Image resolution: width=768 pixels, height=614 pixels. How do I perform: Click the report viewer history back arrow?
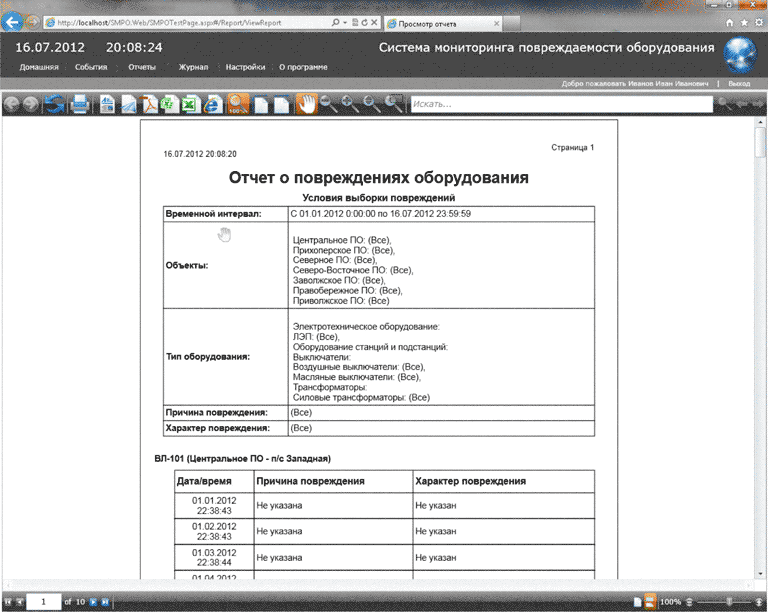coord(11,104)
